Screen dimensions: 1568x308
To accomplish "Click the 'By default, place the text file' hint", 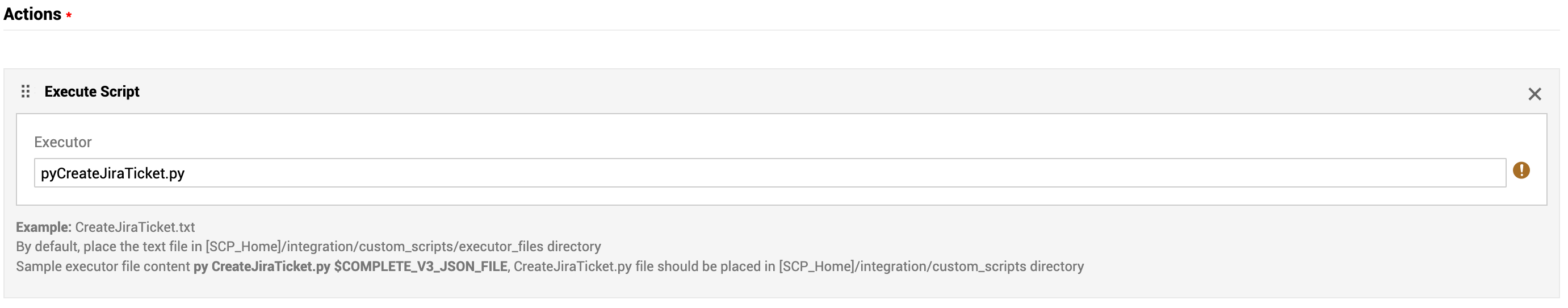I will [x=110, y=247].
